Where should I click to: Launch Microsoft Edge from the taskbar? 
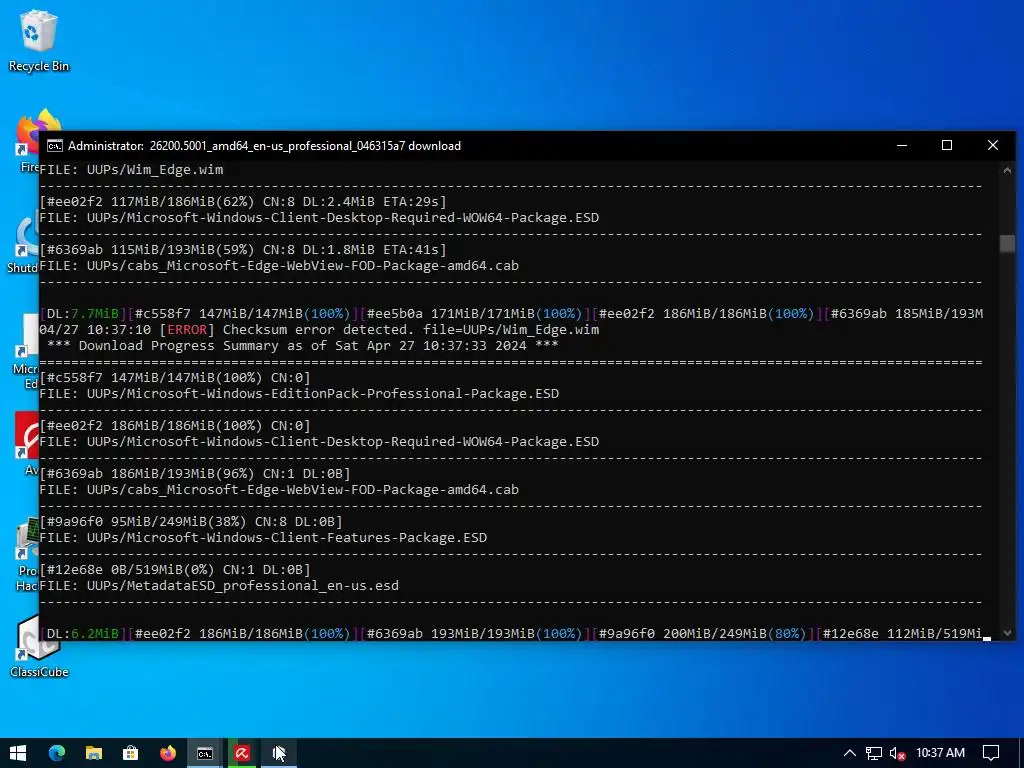(x=57, y=753)
